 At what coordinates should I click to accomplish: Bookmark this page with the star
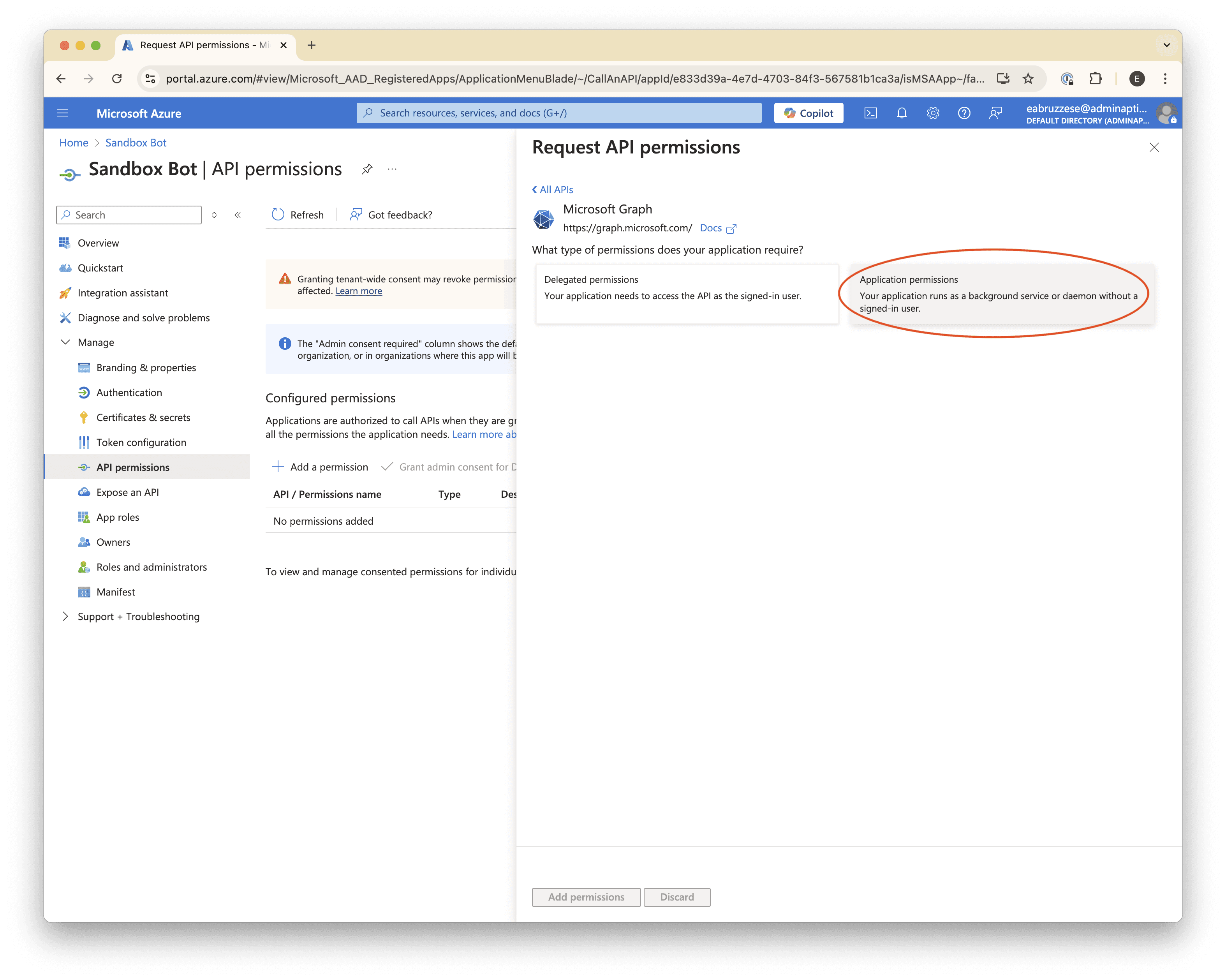click(x=1028, y=79)
